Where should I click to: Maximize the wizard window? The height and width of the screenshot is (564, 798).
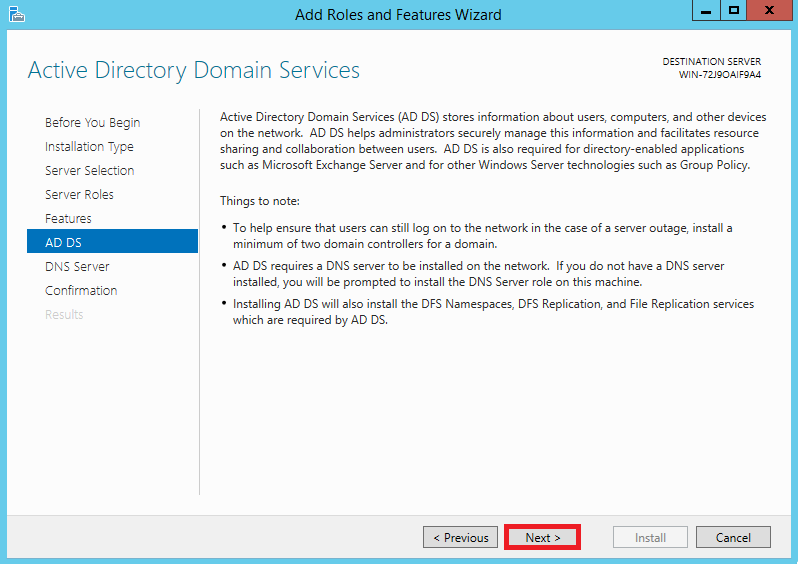point(733,11)
